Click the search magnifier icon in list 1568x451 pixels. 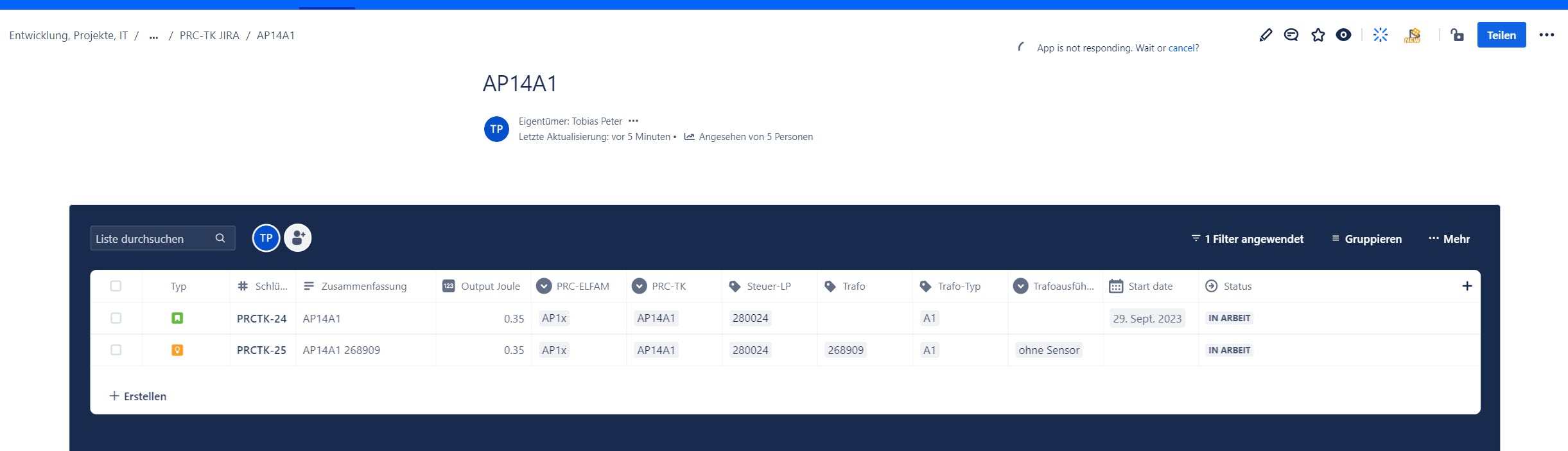click(x=220, y=238)
